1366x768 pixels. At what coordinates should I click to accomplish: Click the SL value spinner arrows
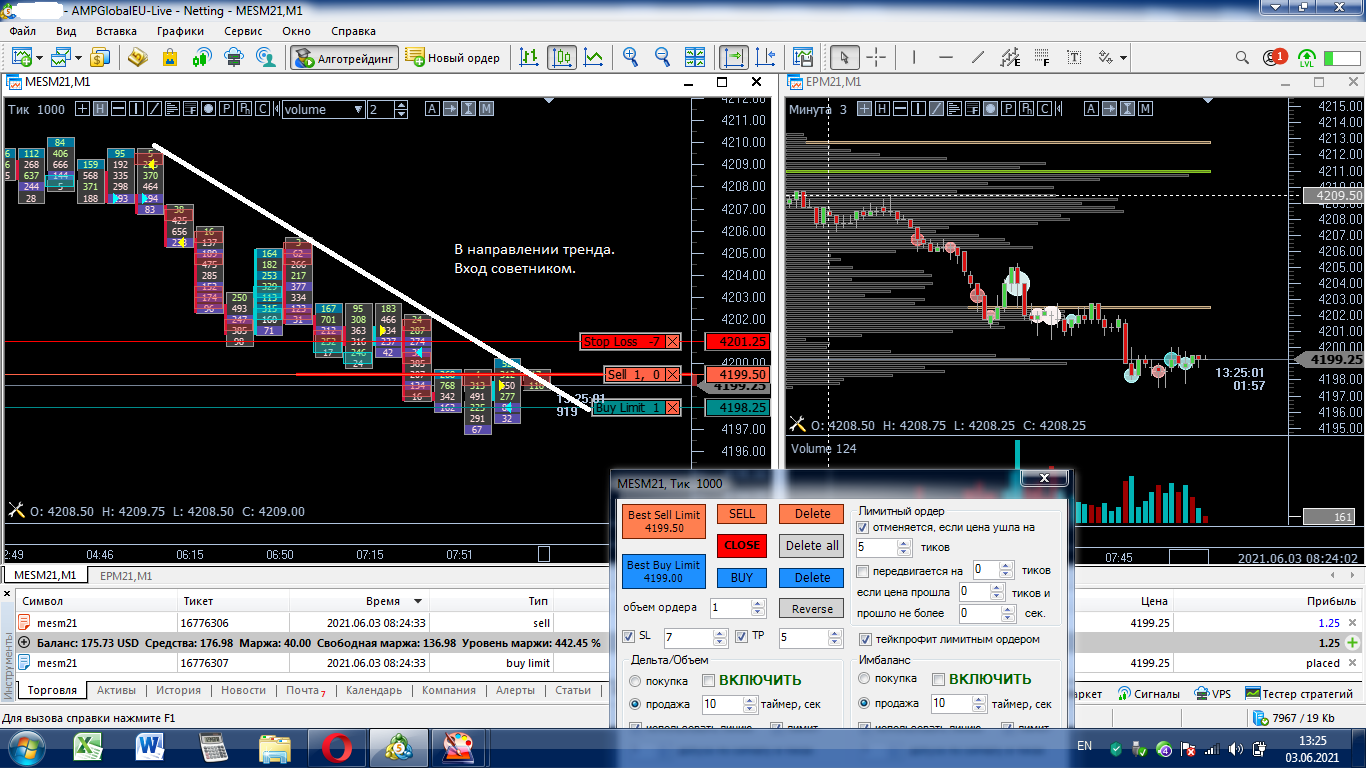click(721, 637)
